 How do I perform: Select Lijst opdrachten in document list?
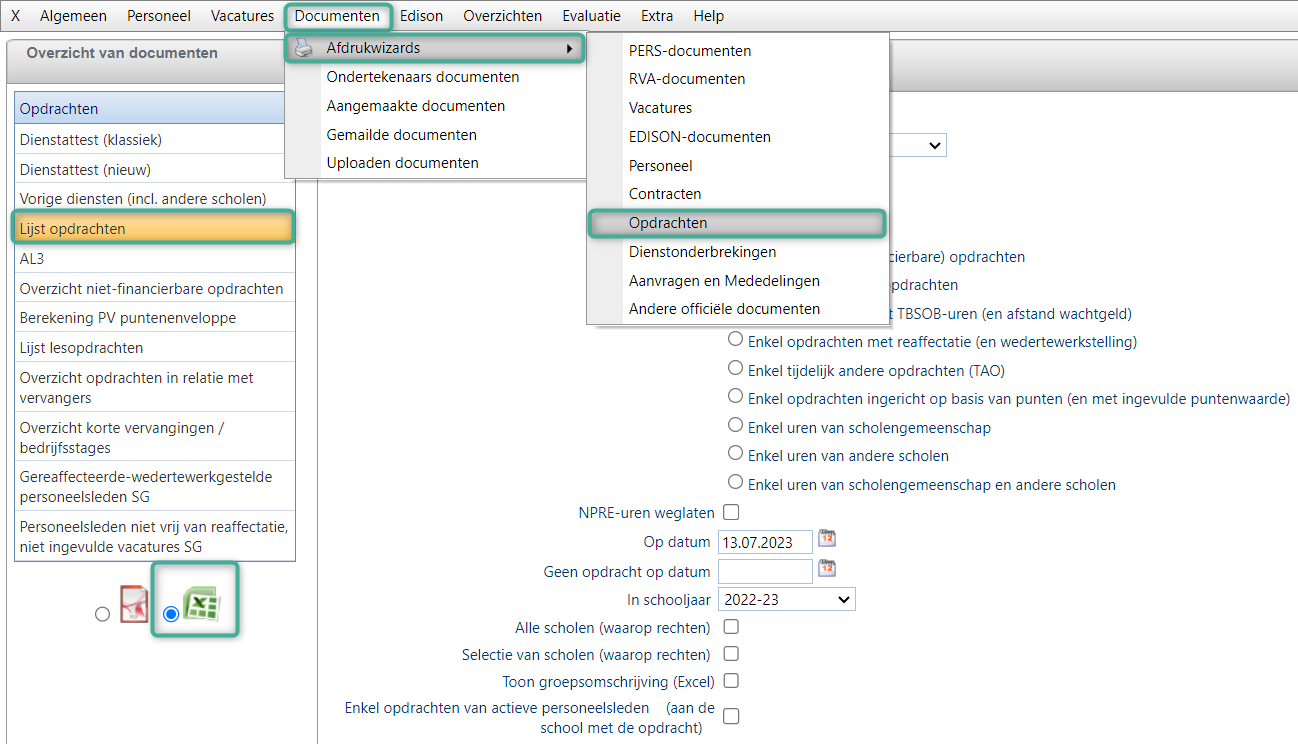[154, 229]
